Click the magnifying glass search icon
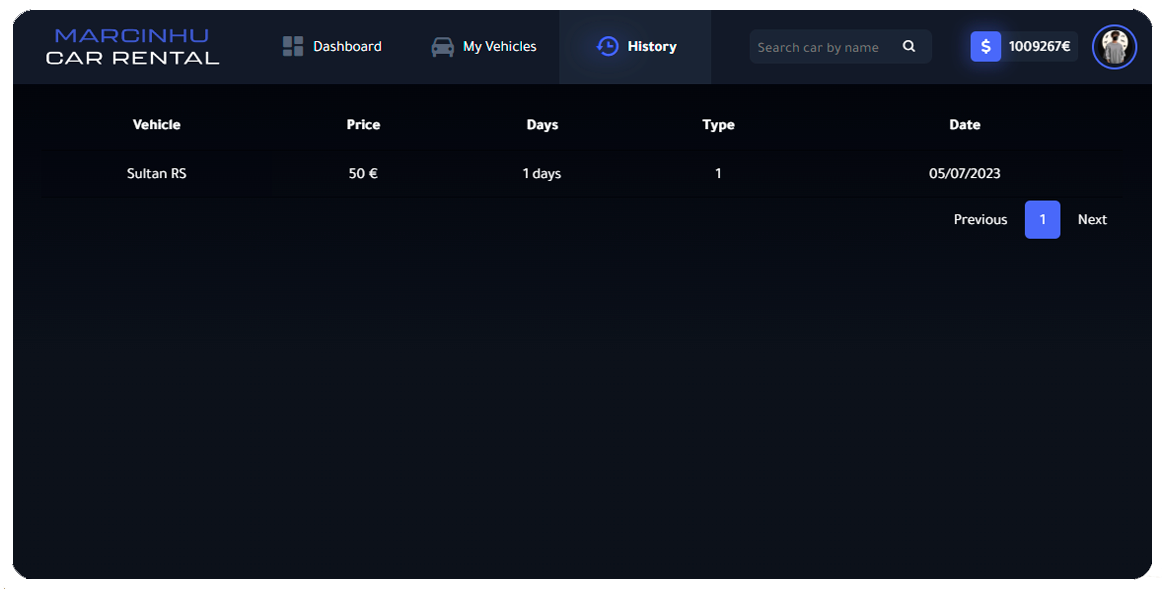The image size is (1162, 589). (x=909, y=46)
